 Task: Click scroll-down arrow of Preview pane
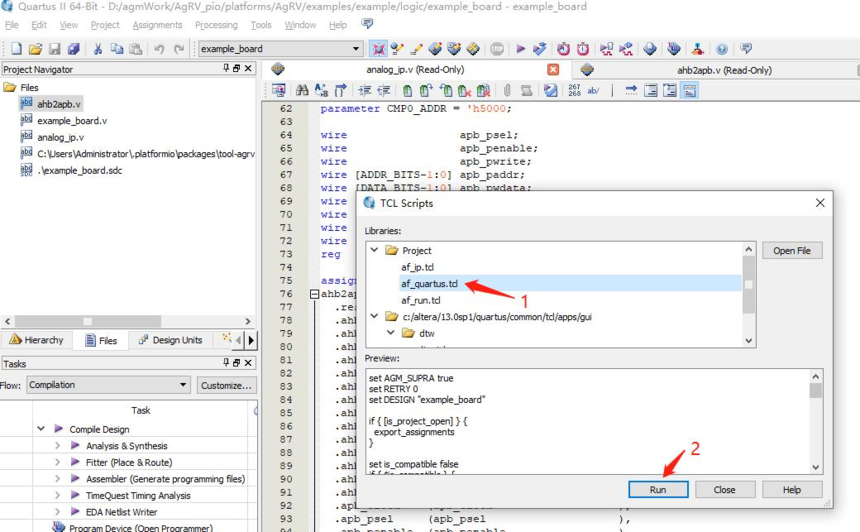[x=816, y=467]
